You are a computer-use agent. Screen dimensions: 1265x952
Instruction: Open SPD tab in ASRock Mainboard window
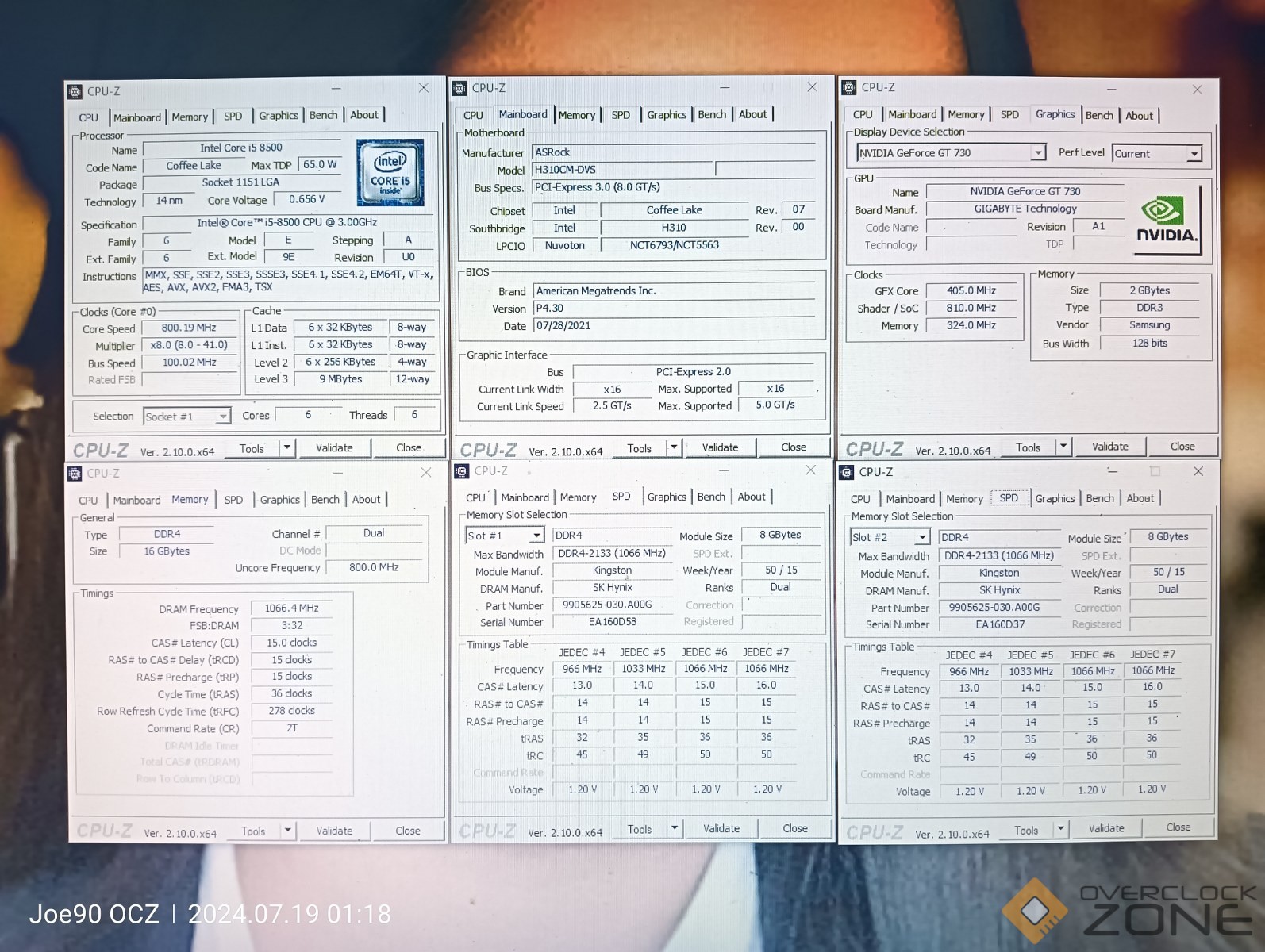(621, 115)
